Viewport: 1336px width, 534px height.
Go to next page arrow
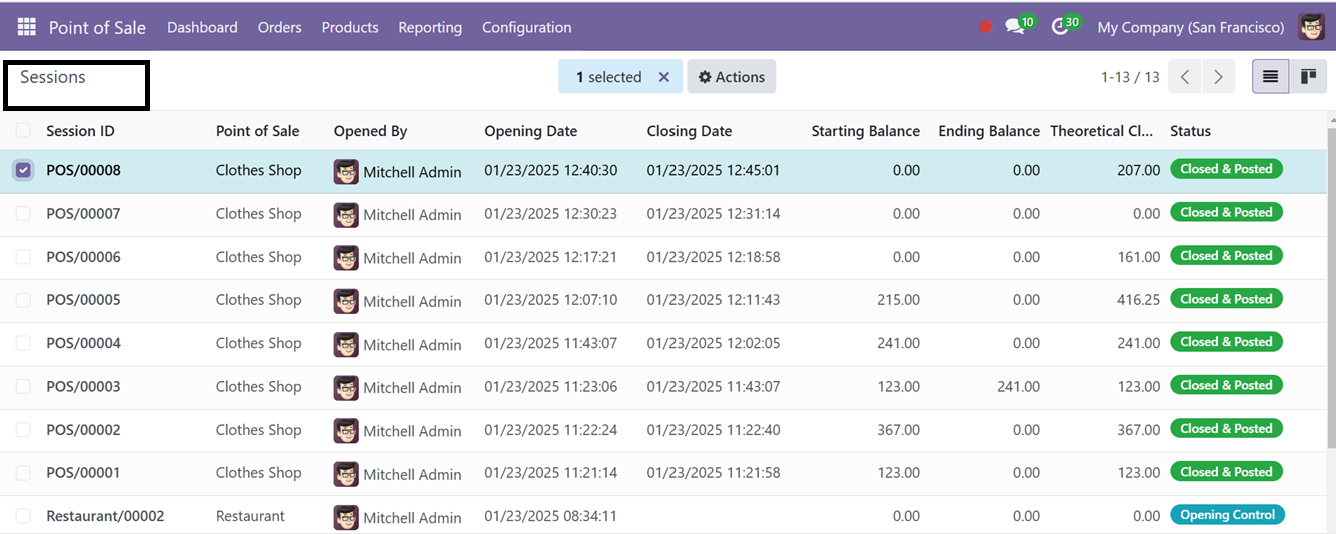point(1217,77)
